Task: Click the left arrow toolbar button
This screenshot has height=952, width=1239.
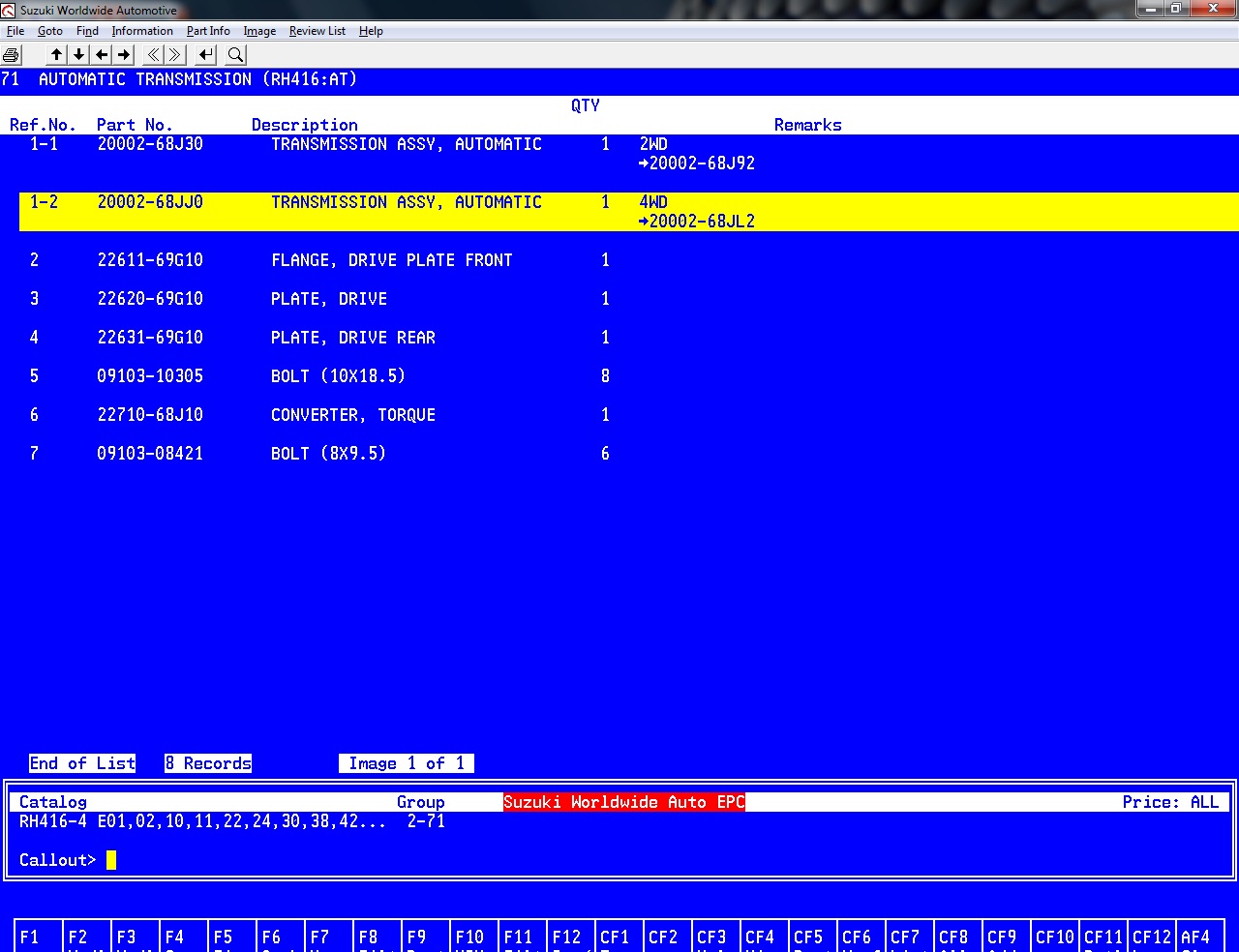Action: [x=102, y=55]
